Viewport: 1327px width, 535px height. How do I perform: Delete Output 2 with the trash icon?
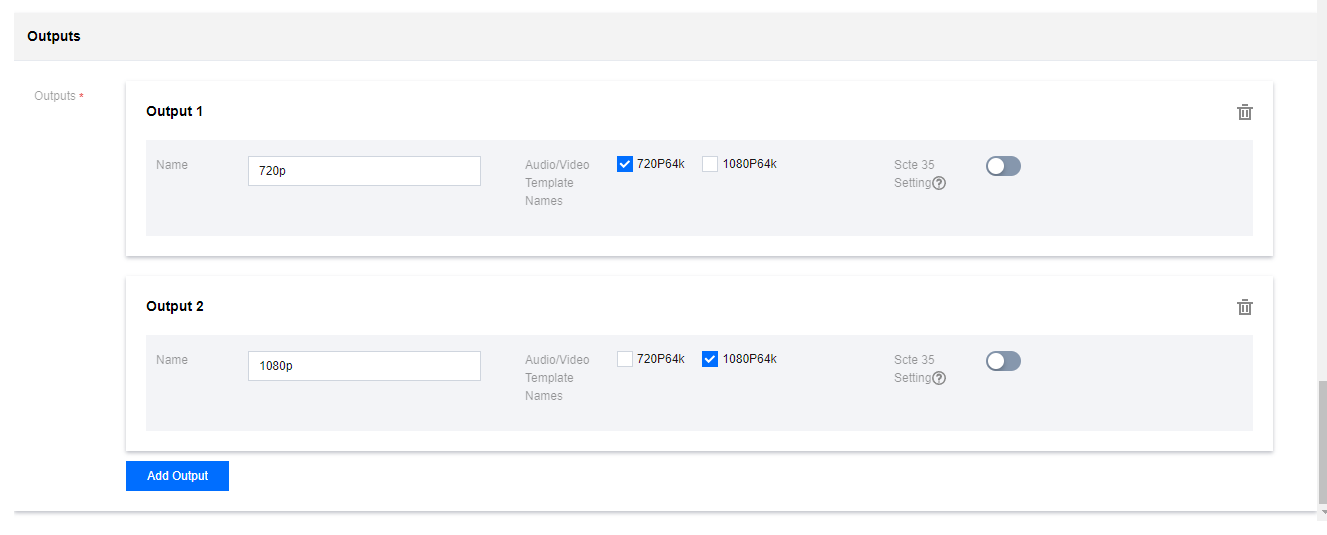coord(1245,307)
